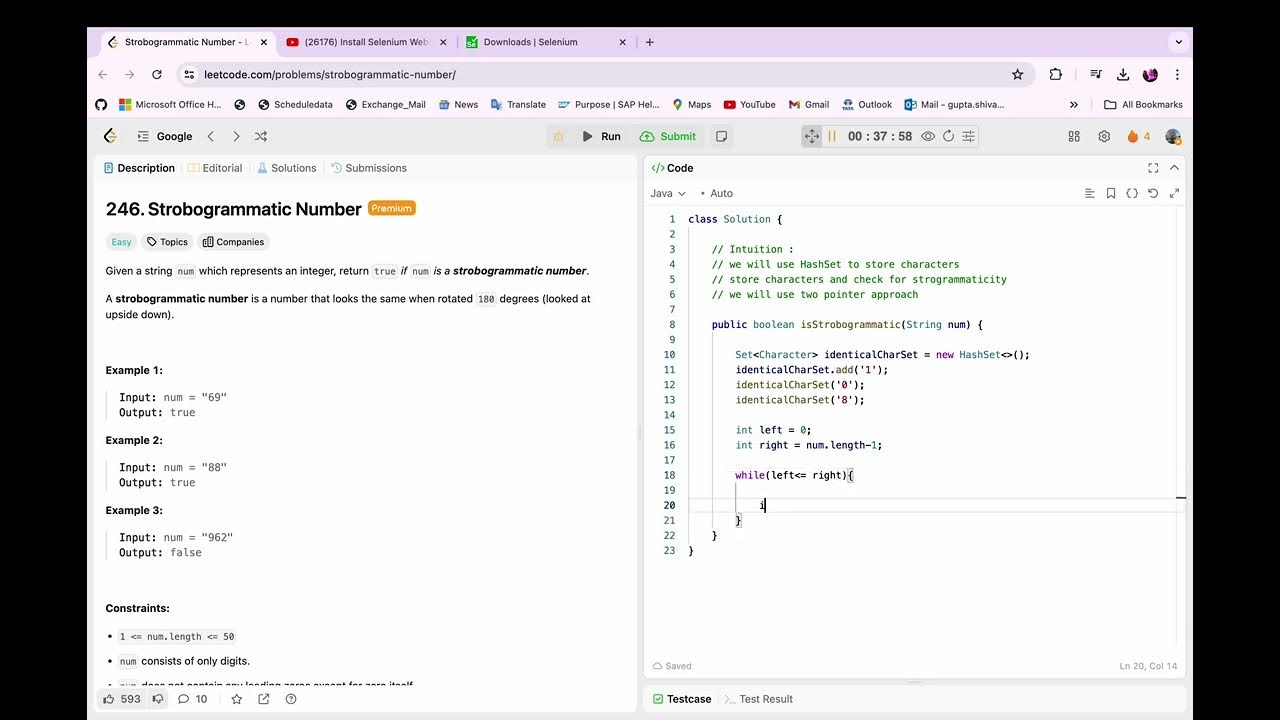Viewport: 1280px width, 720px height.
Task: Bookmark the code with the bookmark icon
Action: tap(1111, 193)
